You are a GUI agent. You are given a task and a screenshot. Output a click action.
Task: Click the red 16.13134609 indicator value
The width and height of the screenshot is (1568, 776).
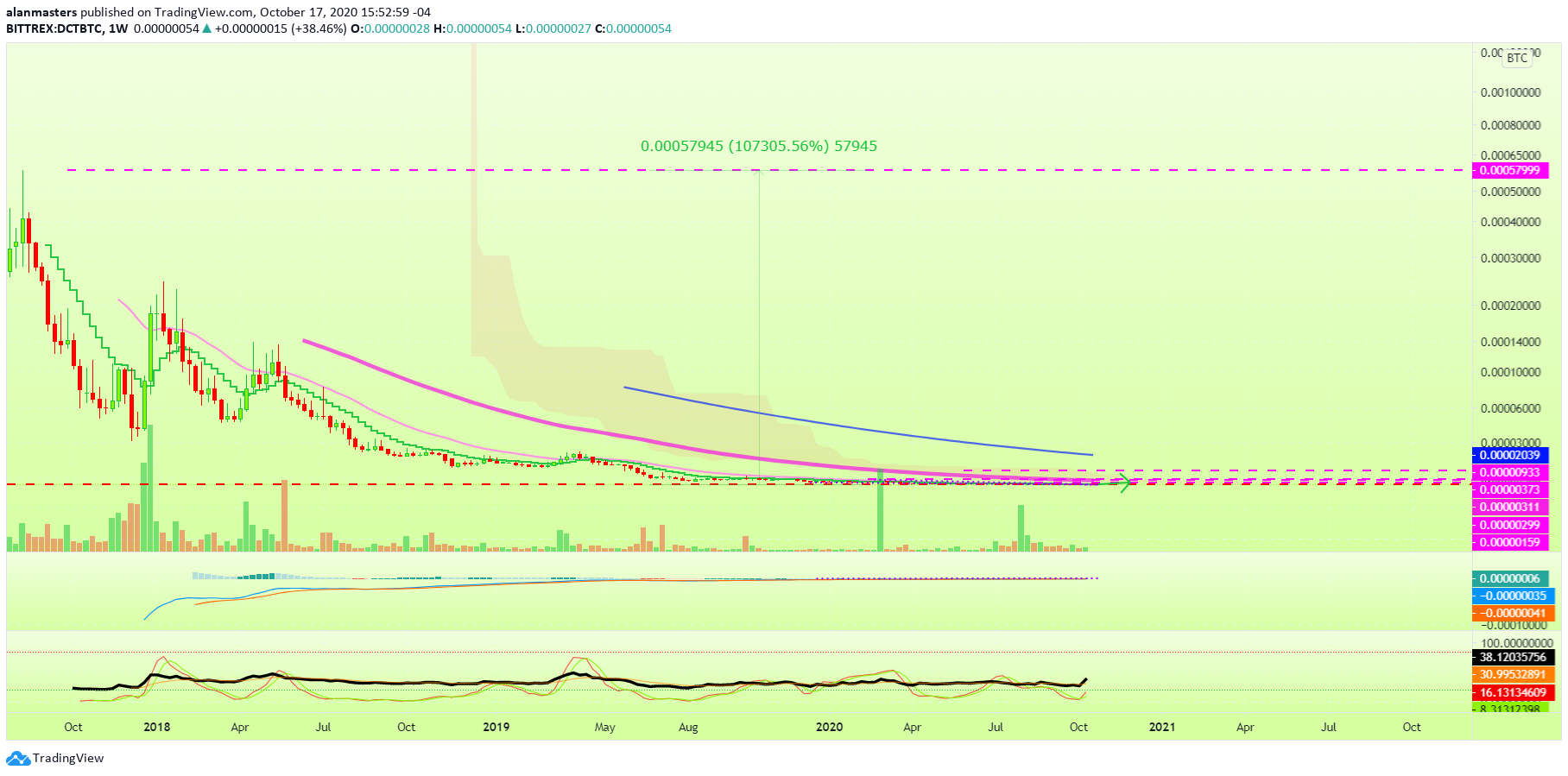click(1514, 692)
